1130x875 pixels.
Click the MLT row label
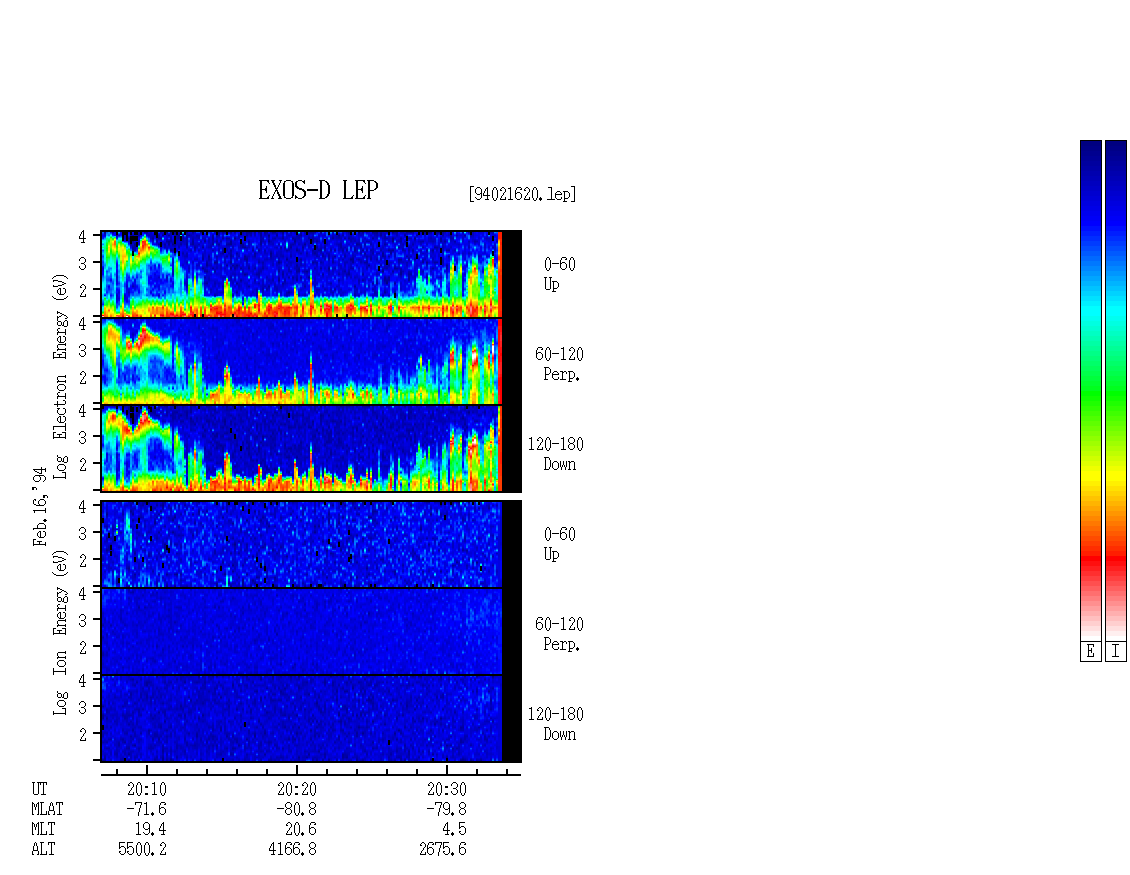click(43, 830)
